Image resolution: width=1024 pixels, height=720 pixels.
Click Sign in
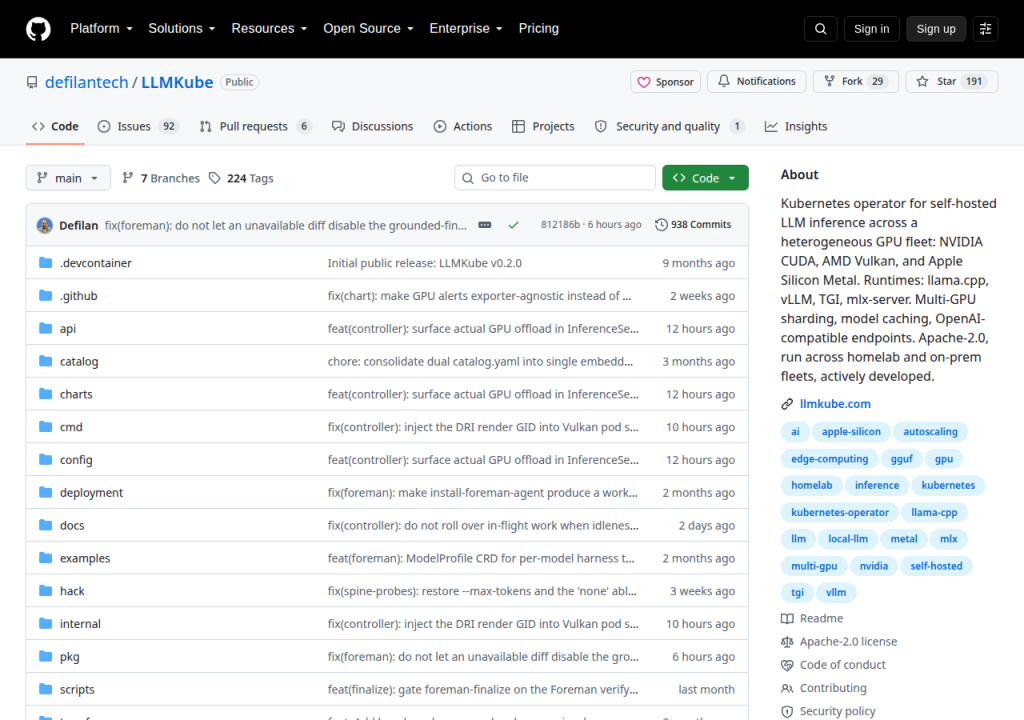(x=871, y=29)
